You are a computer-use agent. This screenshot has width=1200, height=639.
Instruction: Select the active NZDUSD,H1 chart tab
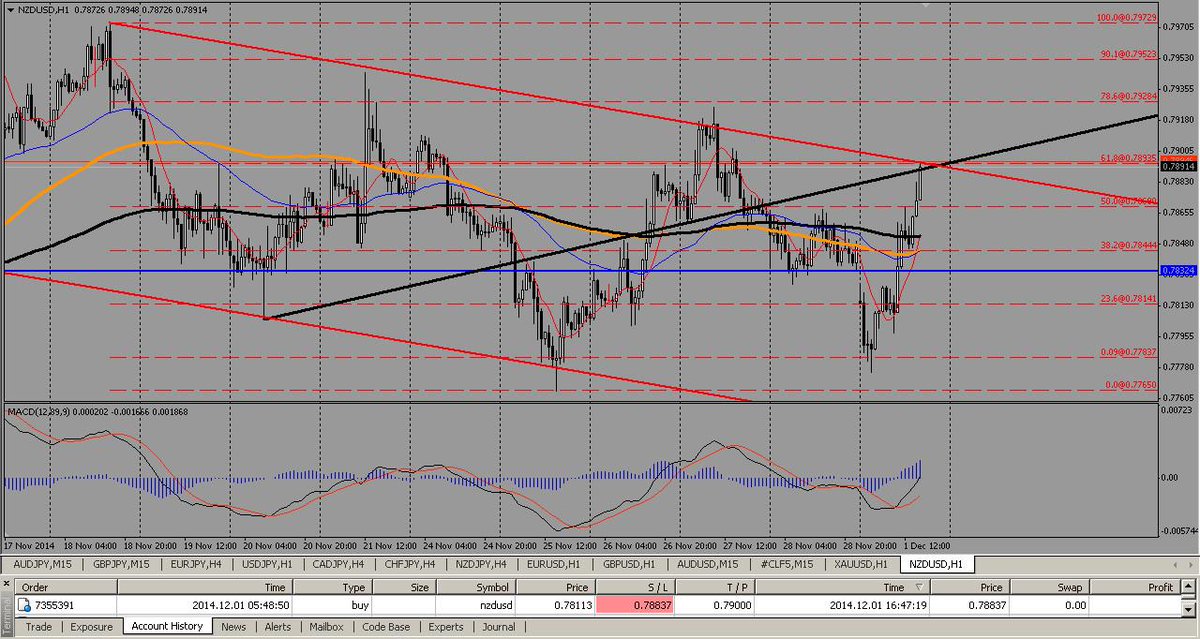(x=936, y=564)
